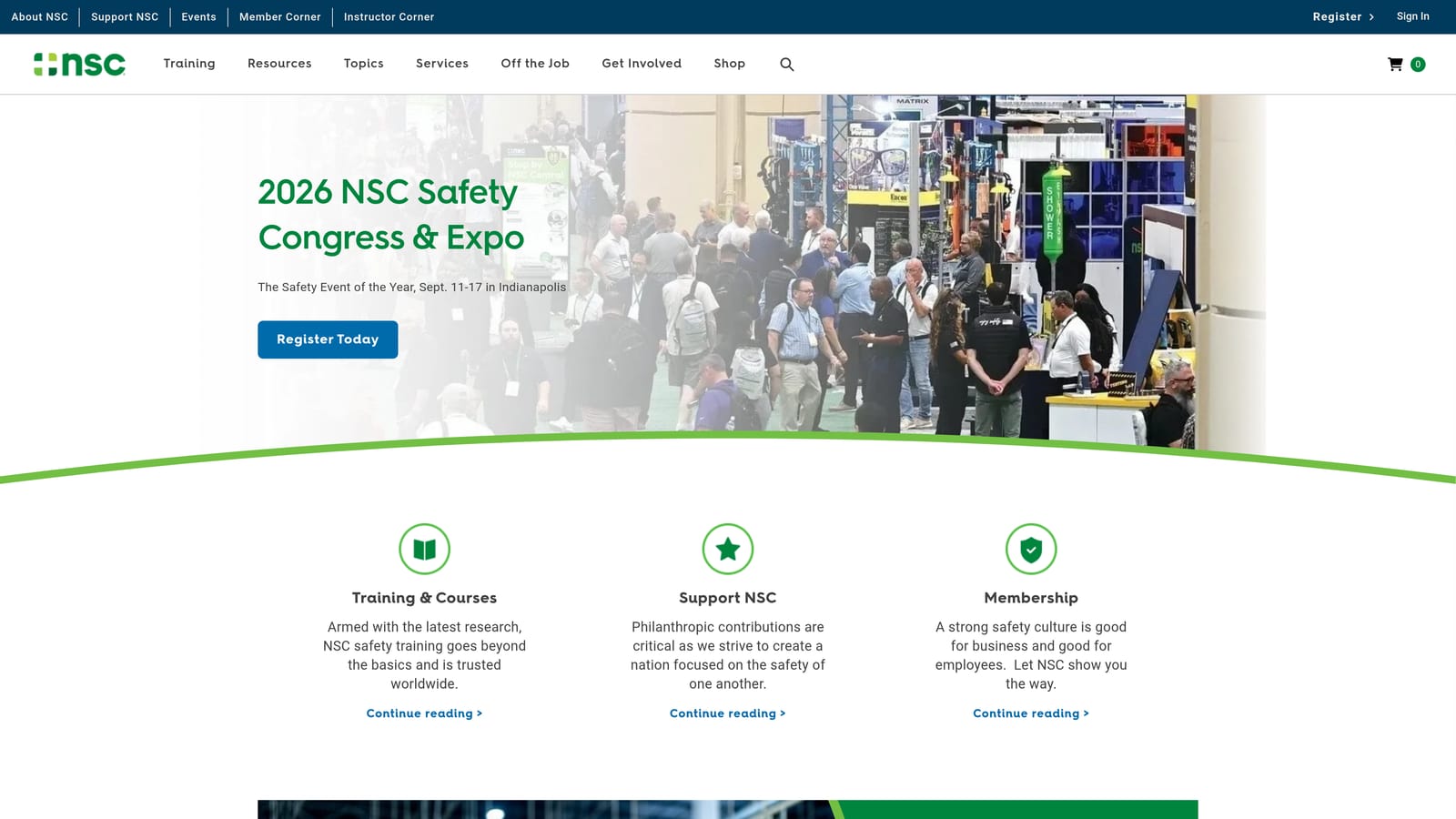Open the search magnifier icon
1456x819 pixels.
pyautogui.click(x=787, y=64)
